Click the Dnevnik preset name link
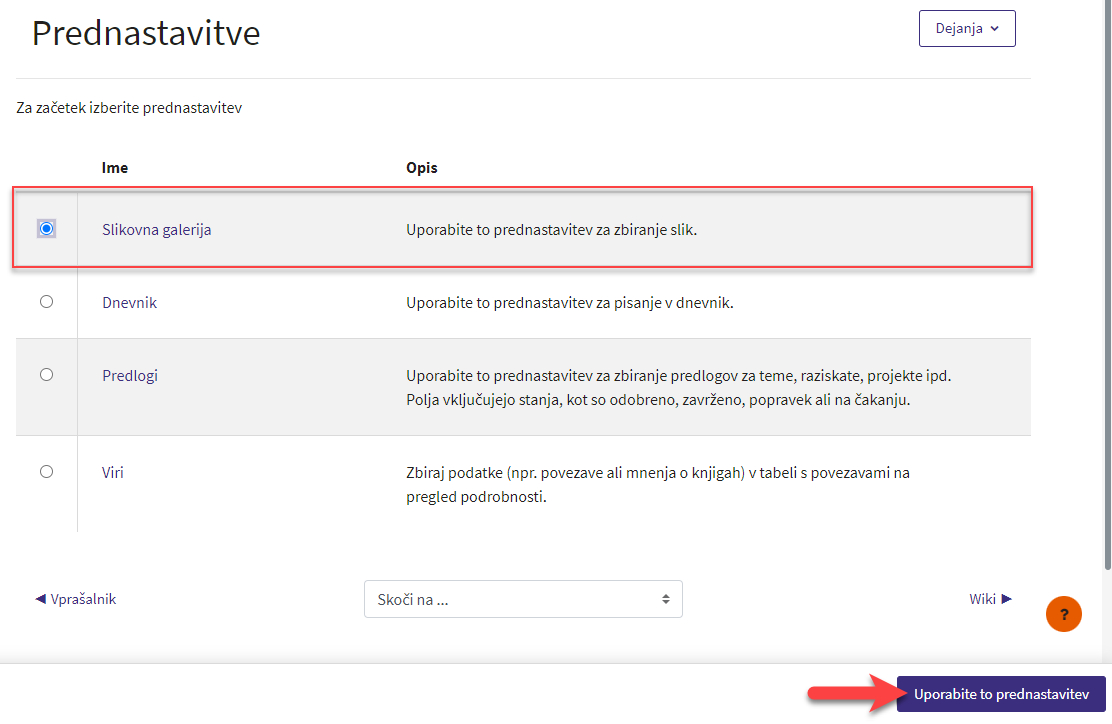 [129, 303]
